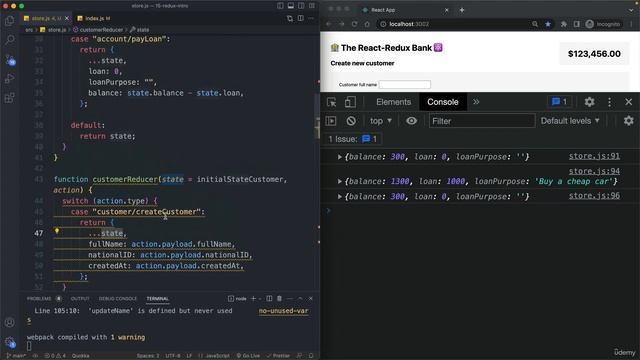Open the Source Control view
Screen dimensions: 640x360
(10, 60)
